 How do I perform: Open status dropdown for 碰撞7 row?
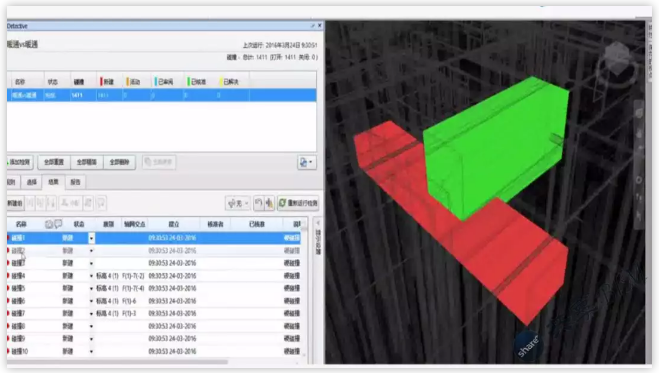91,314
